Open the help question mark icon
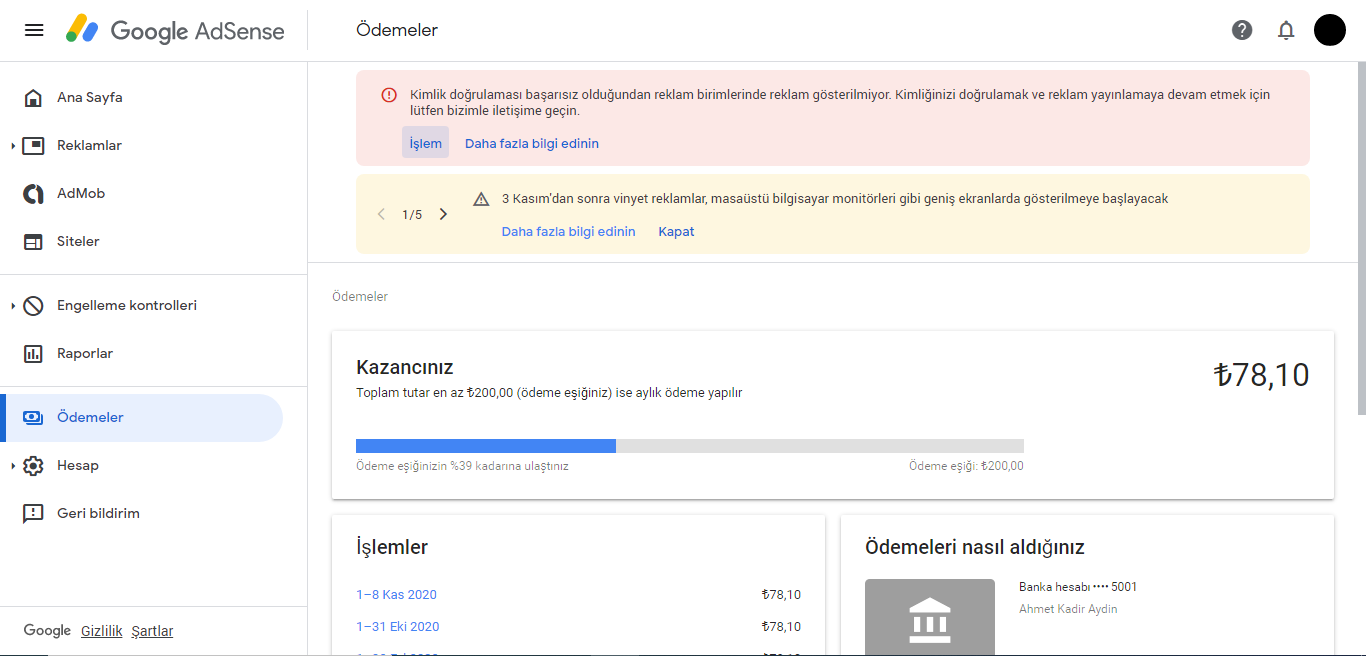Image resolution: width=1366 pixels, height=656 pixels. point(1242,30)
